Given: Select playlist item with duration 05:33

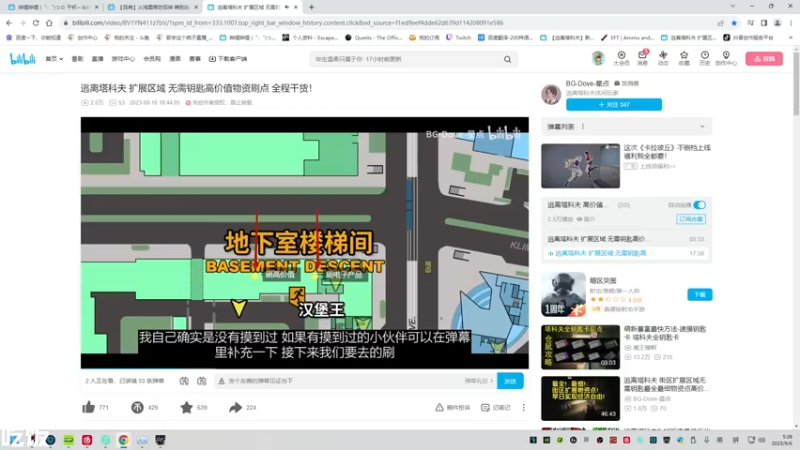Looking at the screenshot, I should point(626,239).
